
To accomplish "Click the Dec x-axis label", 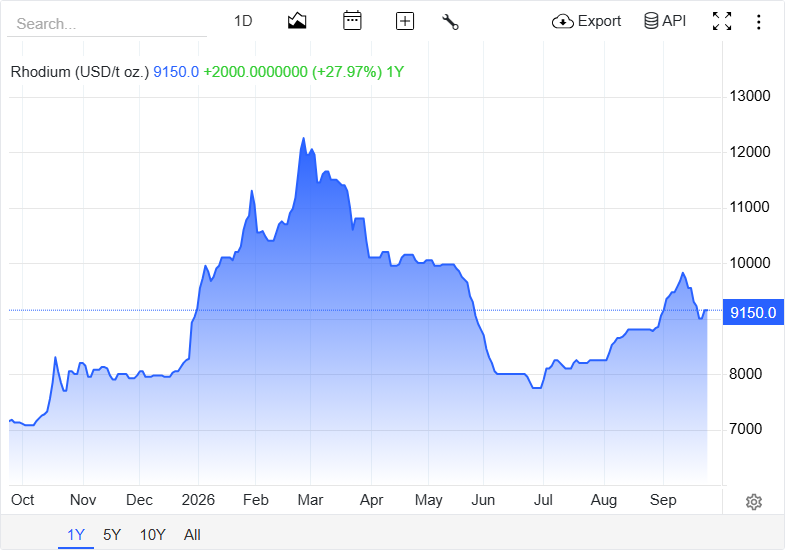I will click(x=139, y=500).
